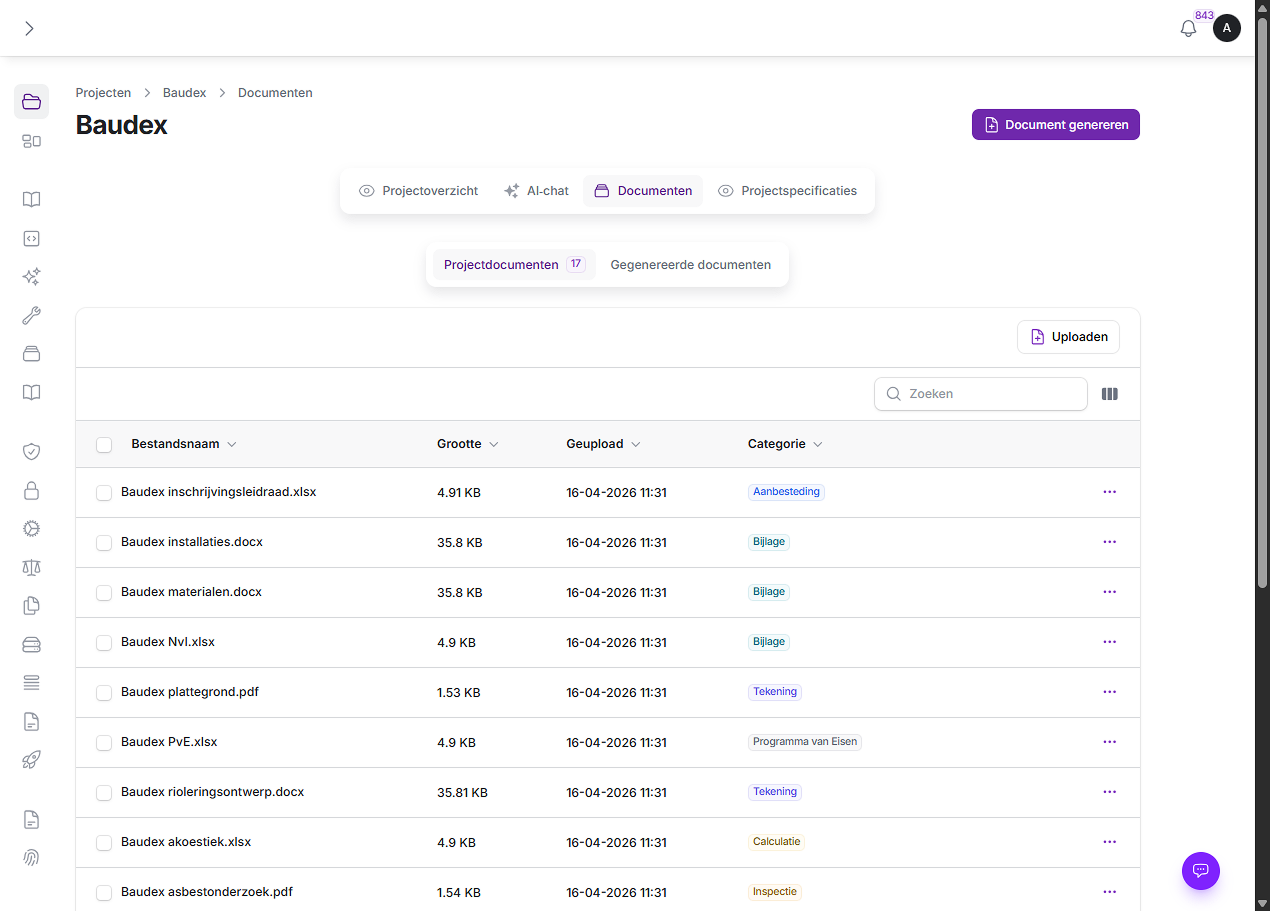The height and width of the screenshot is (911, 1270).
Task: Open the fingerprint icon in sidebar
Action: point(31,857)
